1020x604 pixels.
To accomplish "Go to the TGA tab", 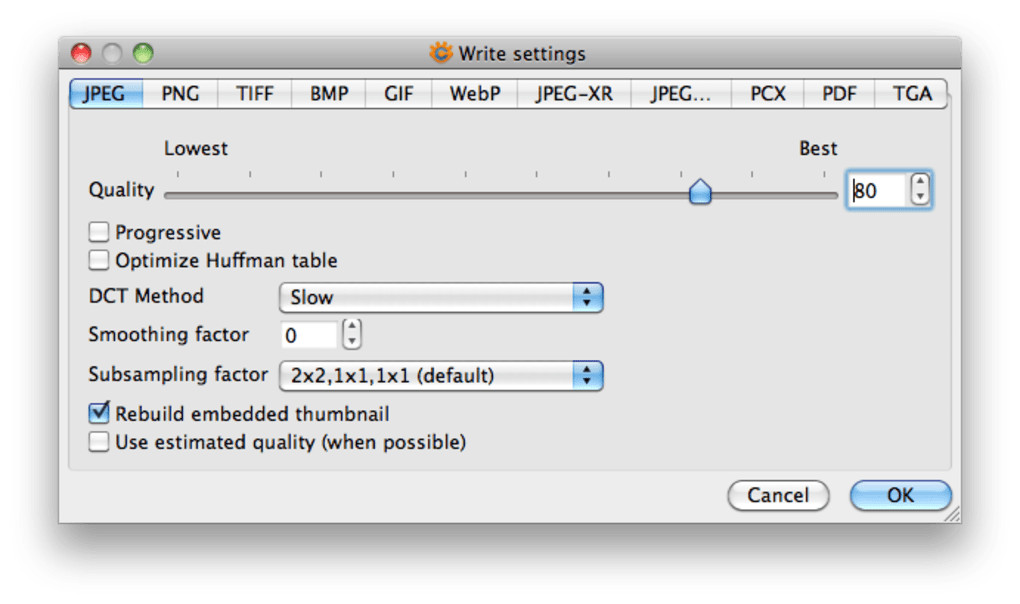I will point(912,94).
